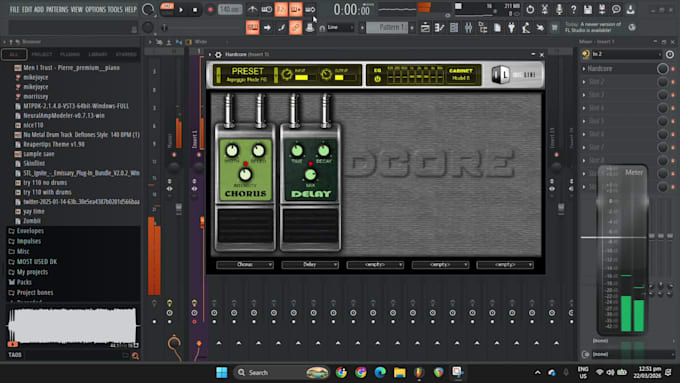Open the snap 'Line' dropdown
The width and height of the screenshot is (680, 383).
[x=340, y=28]
